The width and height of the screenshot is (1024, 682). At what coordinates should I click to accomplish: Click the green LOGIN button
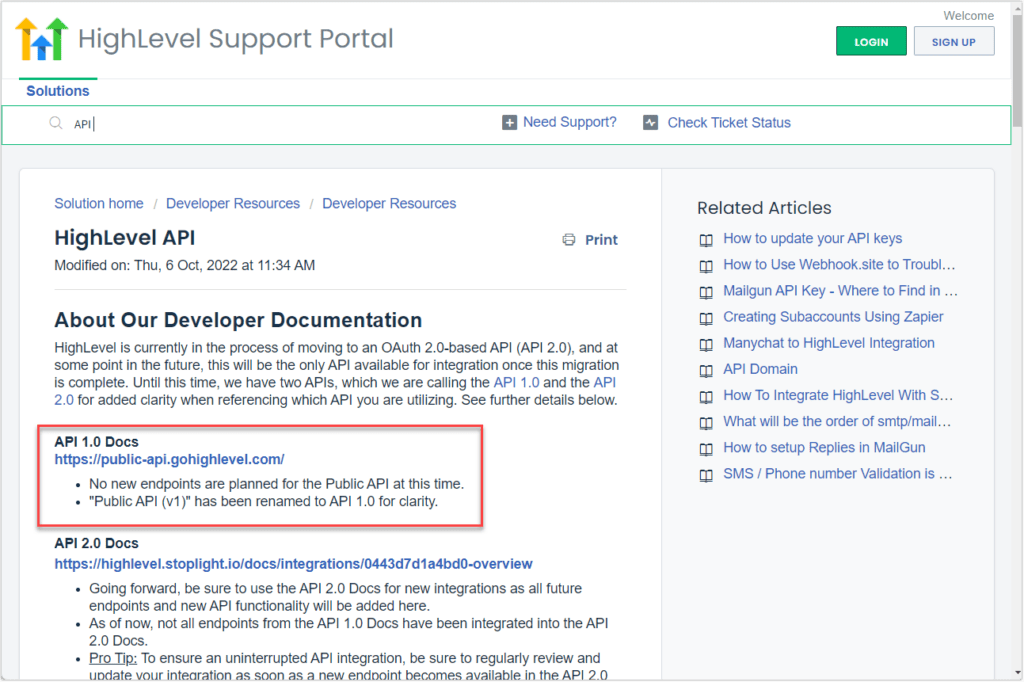pos(871,42)
